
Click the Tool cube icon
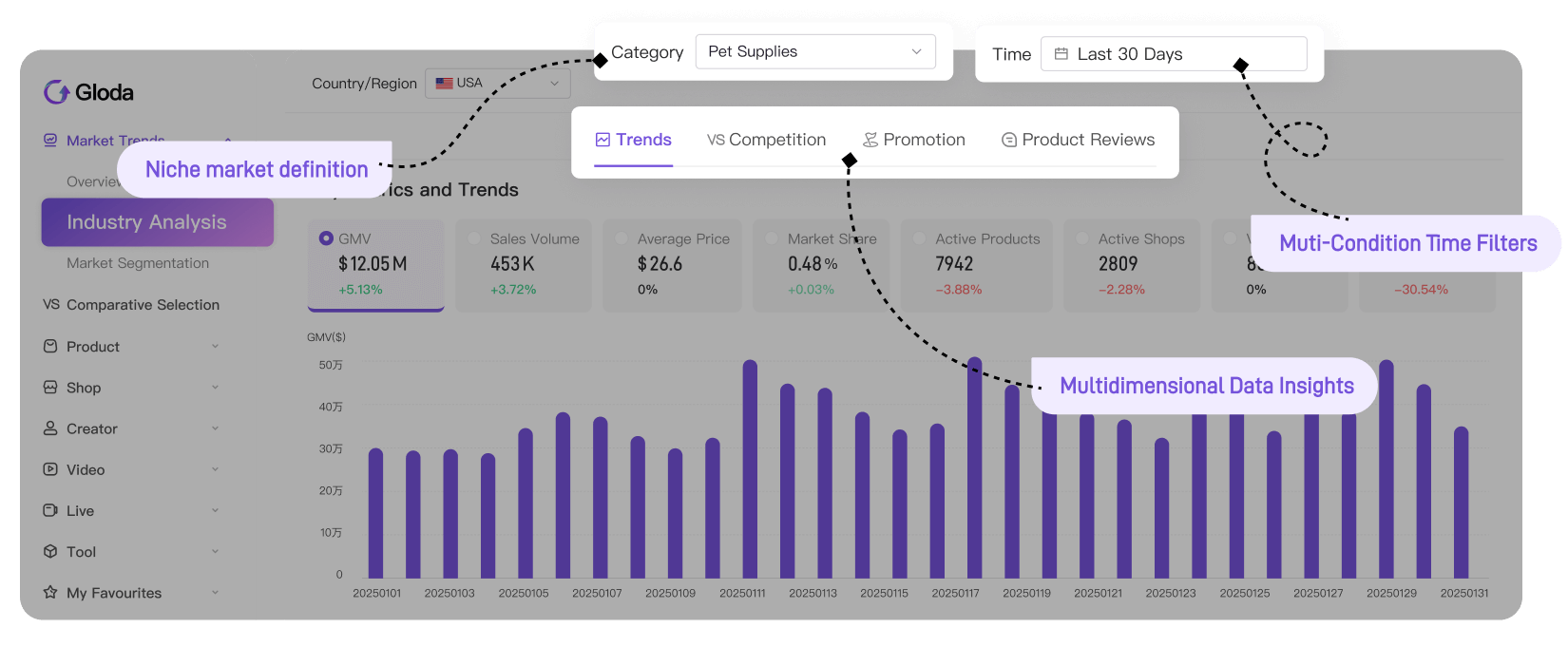click(x=50, y=551)
